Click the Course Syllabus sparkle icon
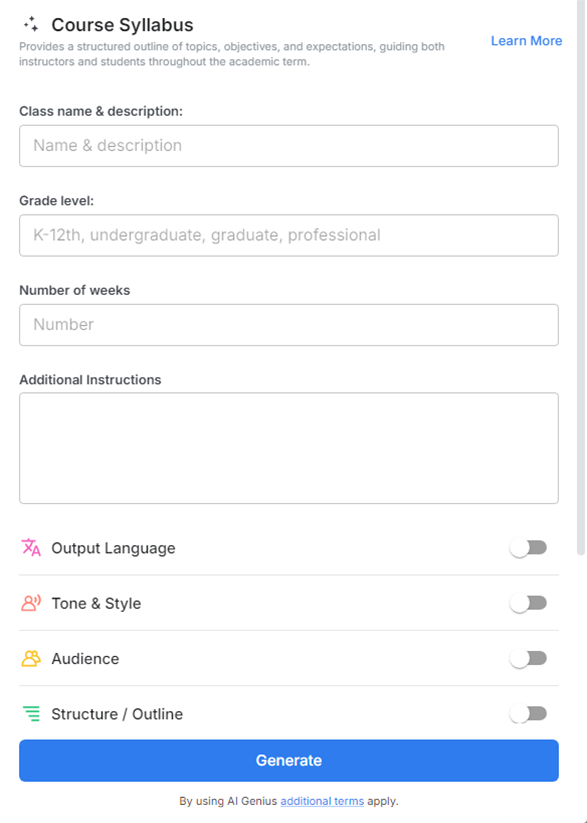This screenshot has height=823, width=587. tap(30, 23)
